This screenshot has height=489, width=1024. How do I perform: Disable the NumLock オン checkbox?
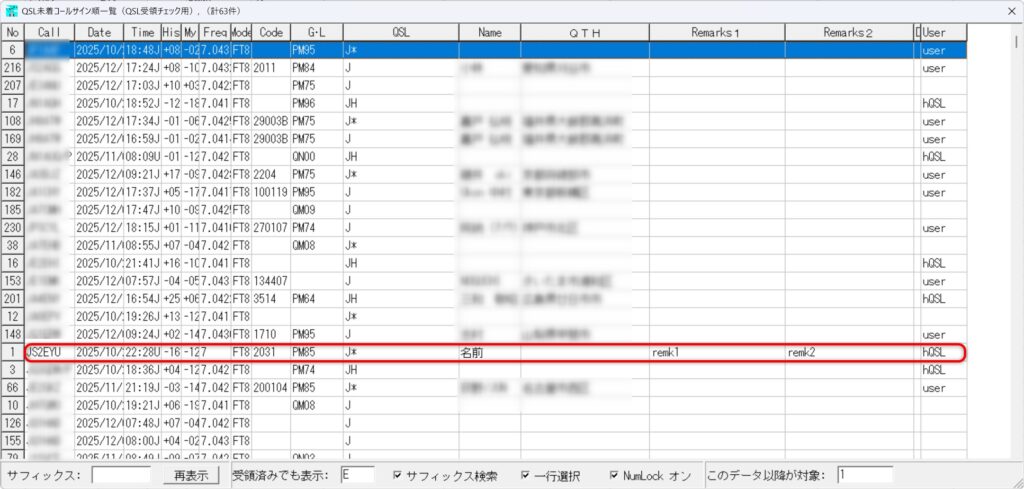[x=614, y=475]
